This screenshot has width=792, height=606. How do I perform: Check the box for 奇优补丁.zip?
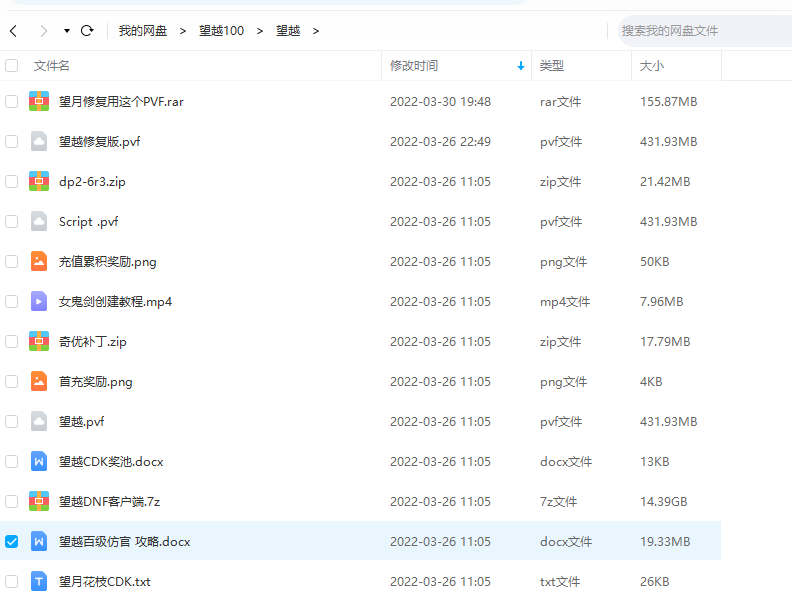coord(12,341)
